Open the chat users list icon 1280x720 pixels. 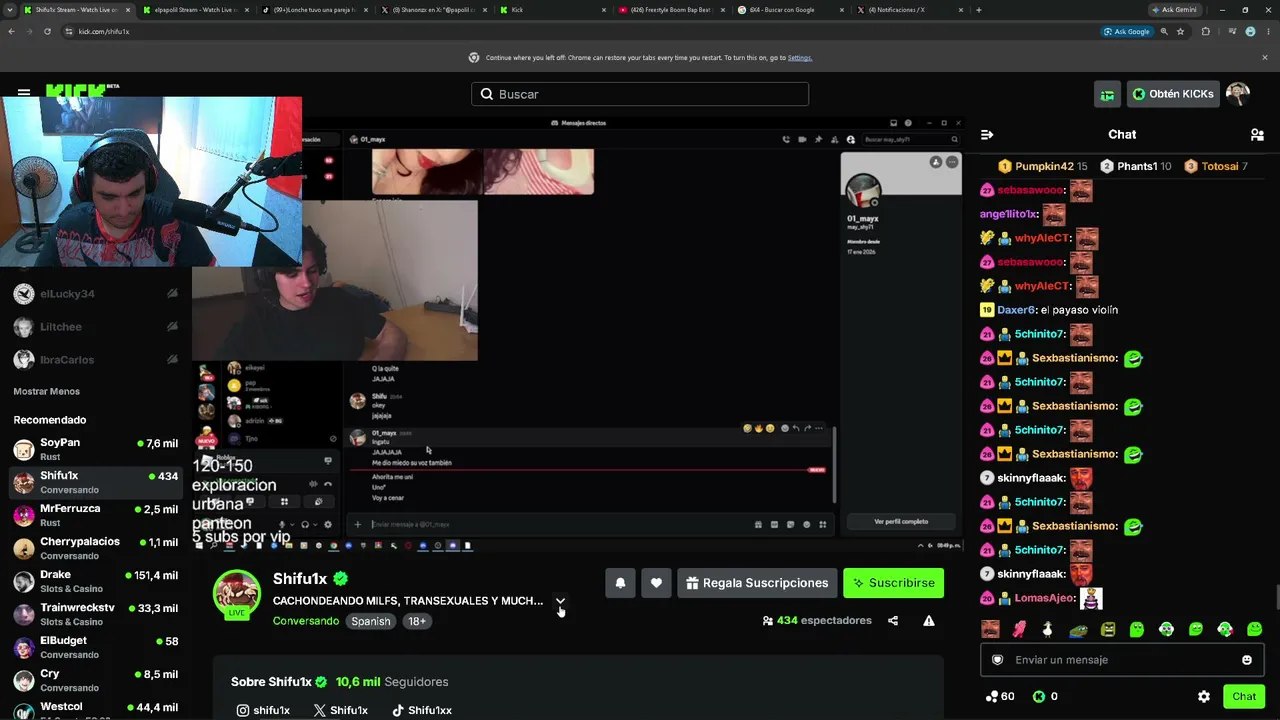click(1257, 134)
